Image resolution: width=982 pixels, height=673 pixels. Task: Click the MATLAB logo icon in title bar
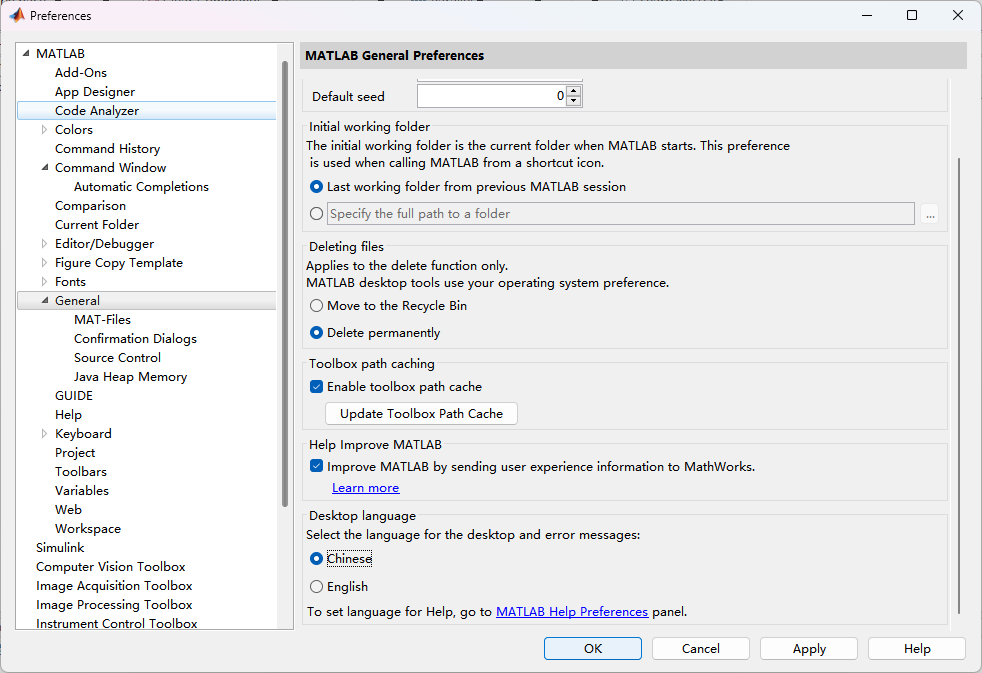(x=17, y=15)
